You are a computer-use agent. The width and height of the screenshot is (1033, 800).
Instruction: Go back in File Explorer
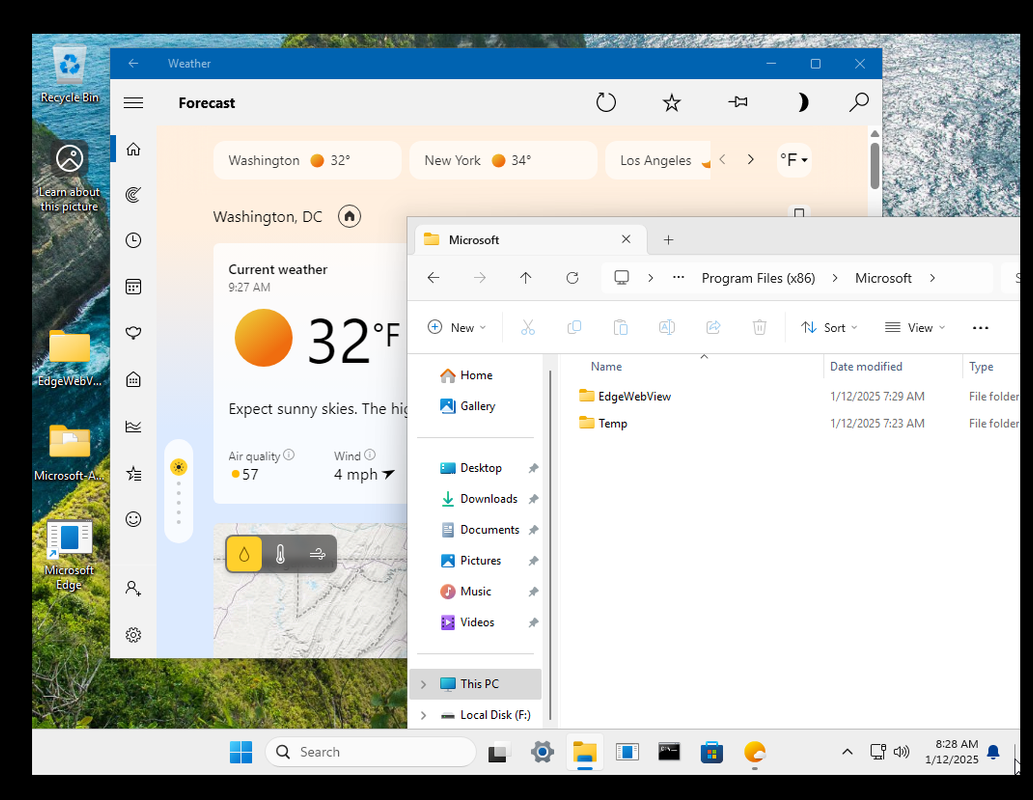point(433,278)
